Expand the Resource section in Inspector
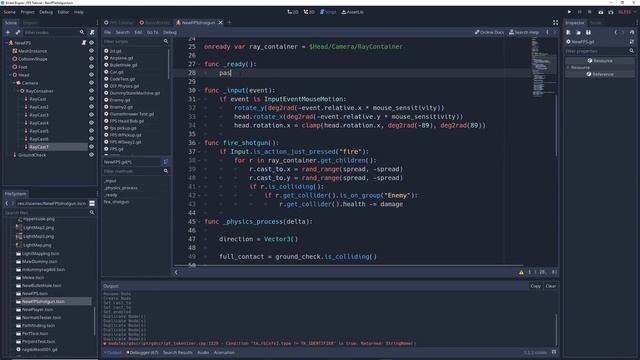Viewport: 640px width, 360px height. click(x=568, y=67)
